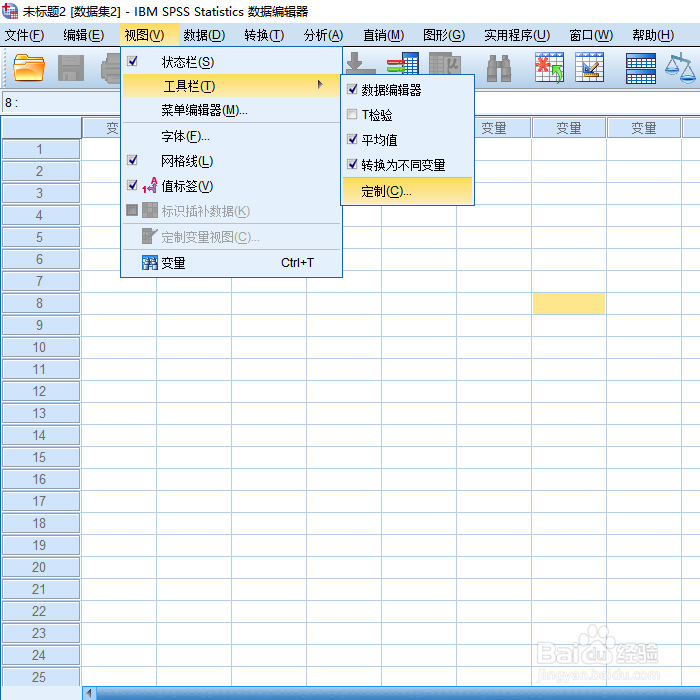Select row header 3
The image size is (700, 700).
pyautogui.click(x=41, y=193)
